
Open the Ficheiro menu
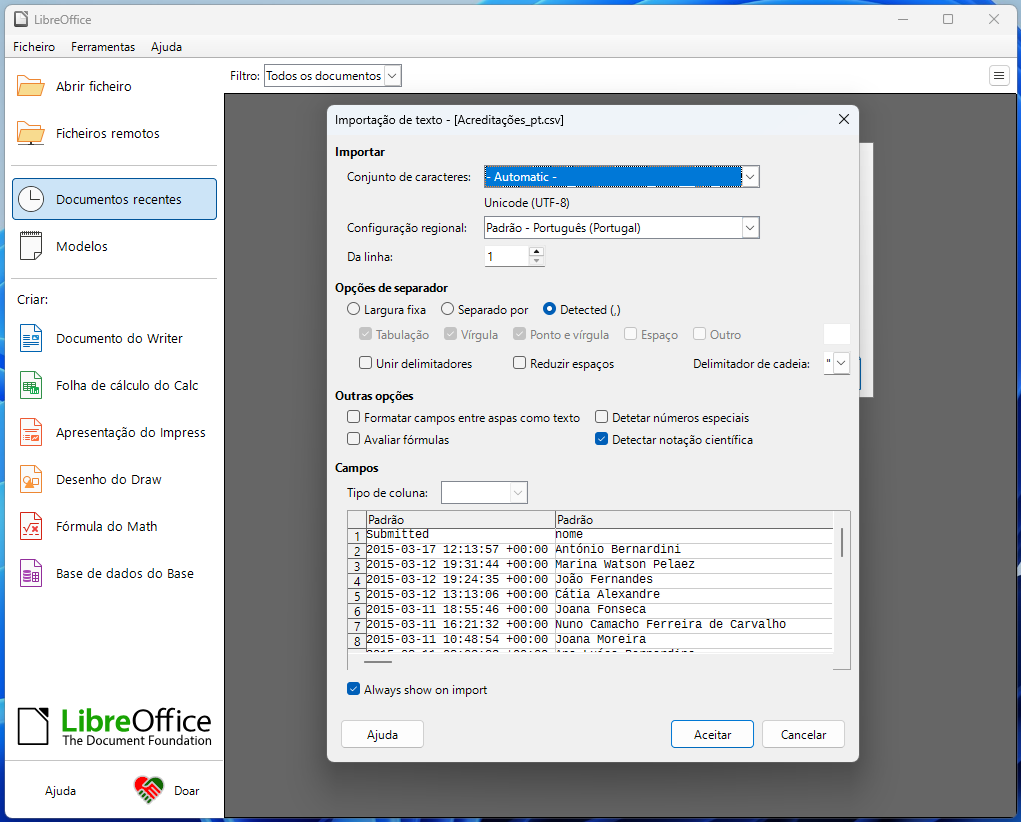(34, 47)
